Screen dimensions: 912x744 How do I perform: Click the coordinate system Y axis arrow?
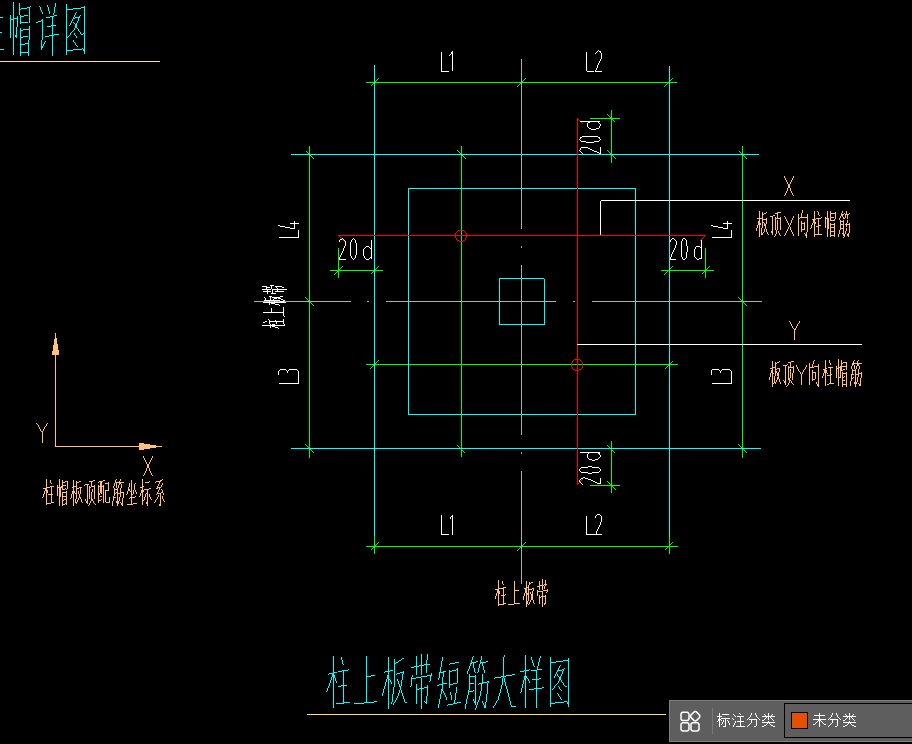(55, 344)
